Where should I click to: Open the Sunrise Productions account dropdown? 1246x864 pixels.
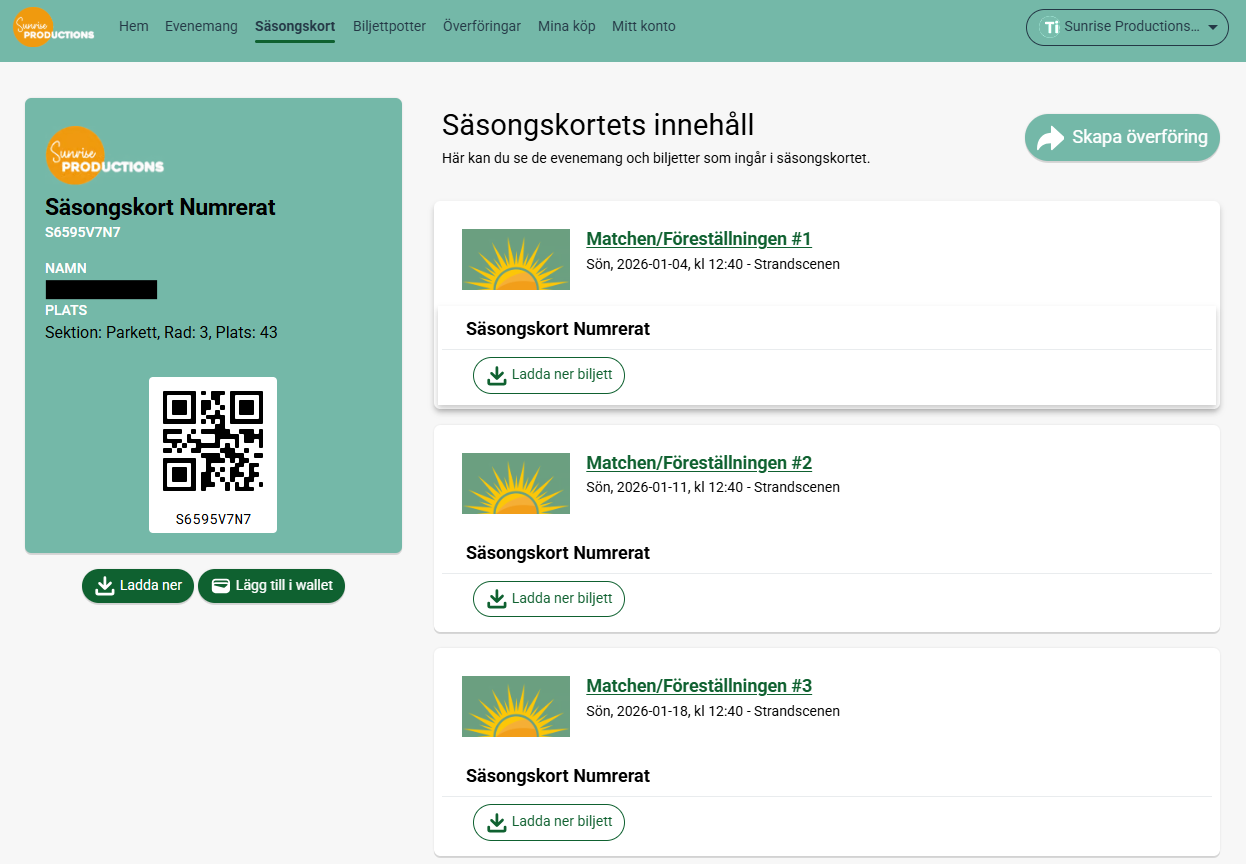[x=1127, y=27]
